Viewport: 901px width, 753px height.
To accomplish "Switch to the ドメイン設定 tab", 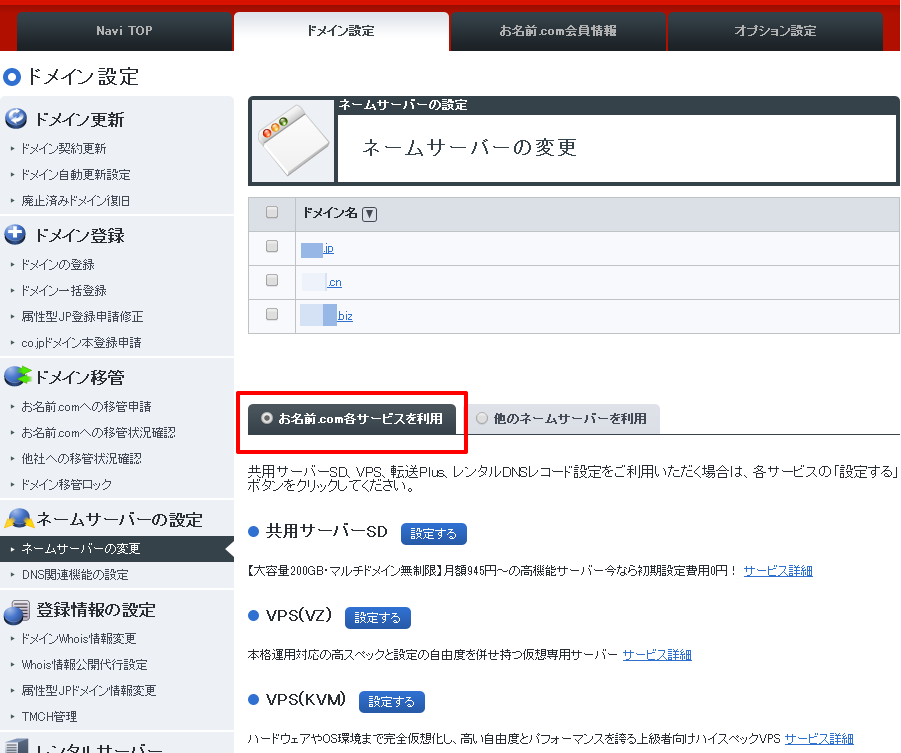I will [341, 31].
